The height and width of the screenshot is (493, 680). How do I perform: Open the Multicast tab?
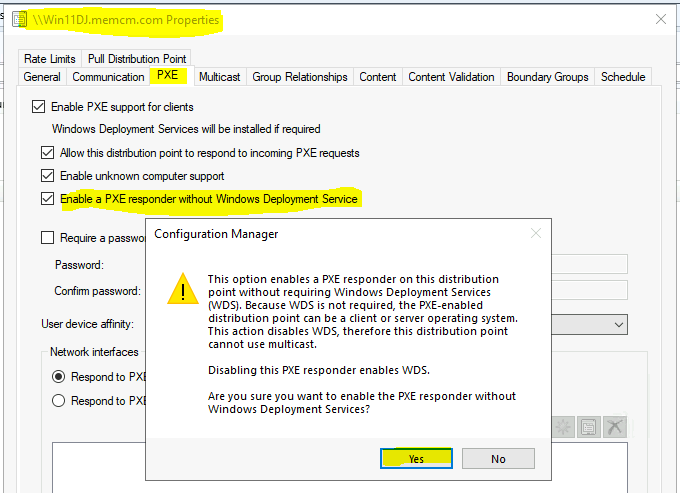click(219, 77)
